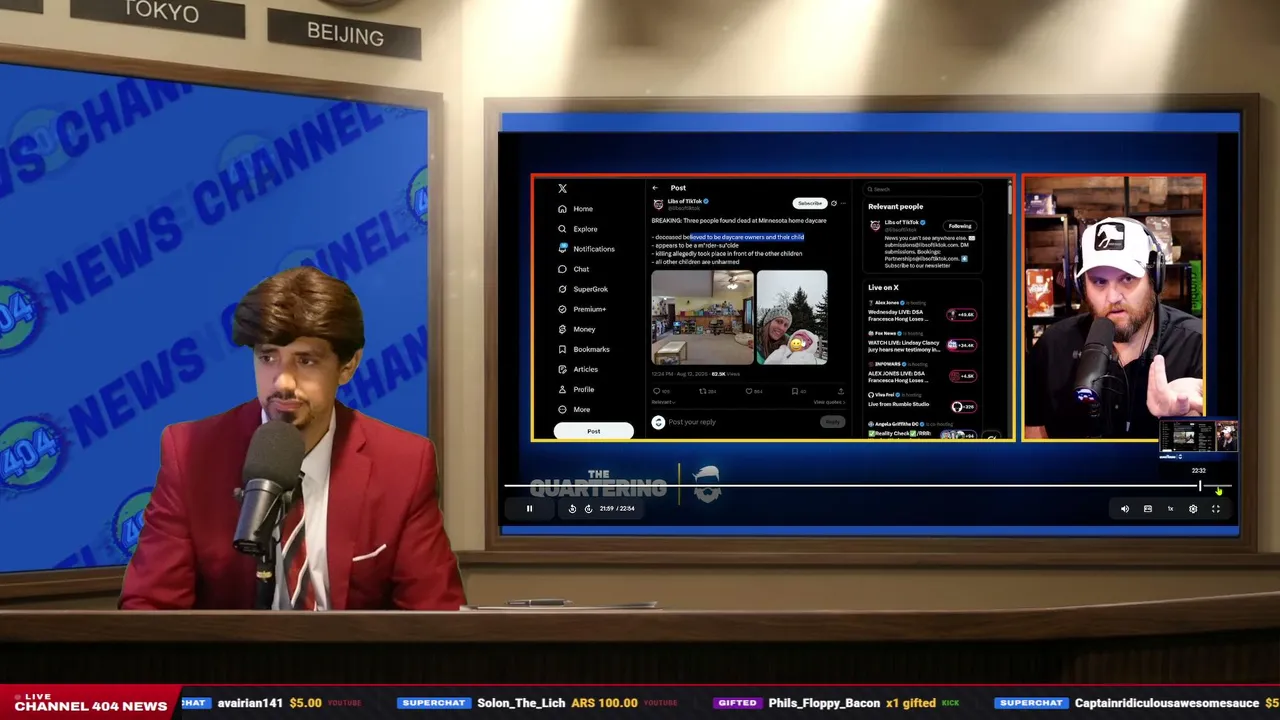Open the daycare room photo in the post
Screen dimensions: 1280x720
[x=702, y=317]
